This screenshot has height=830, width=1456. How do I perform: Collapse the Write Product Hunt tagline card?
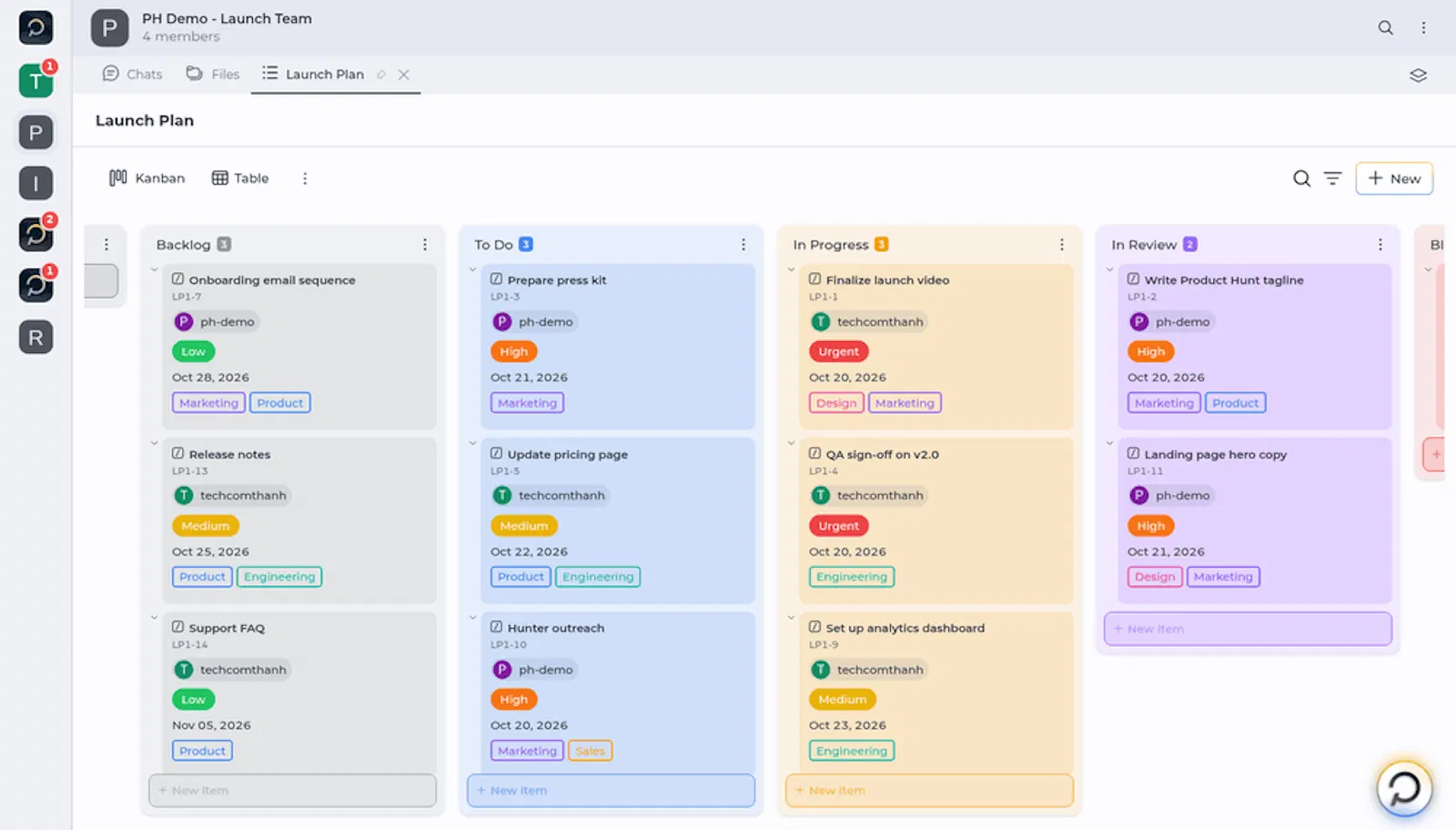tap(1109, 269)
